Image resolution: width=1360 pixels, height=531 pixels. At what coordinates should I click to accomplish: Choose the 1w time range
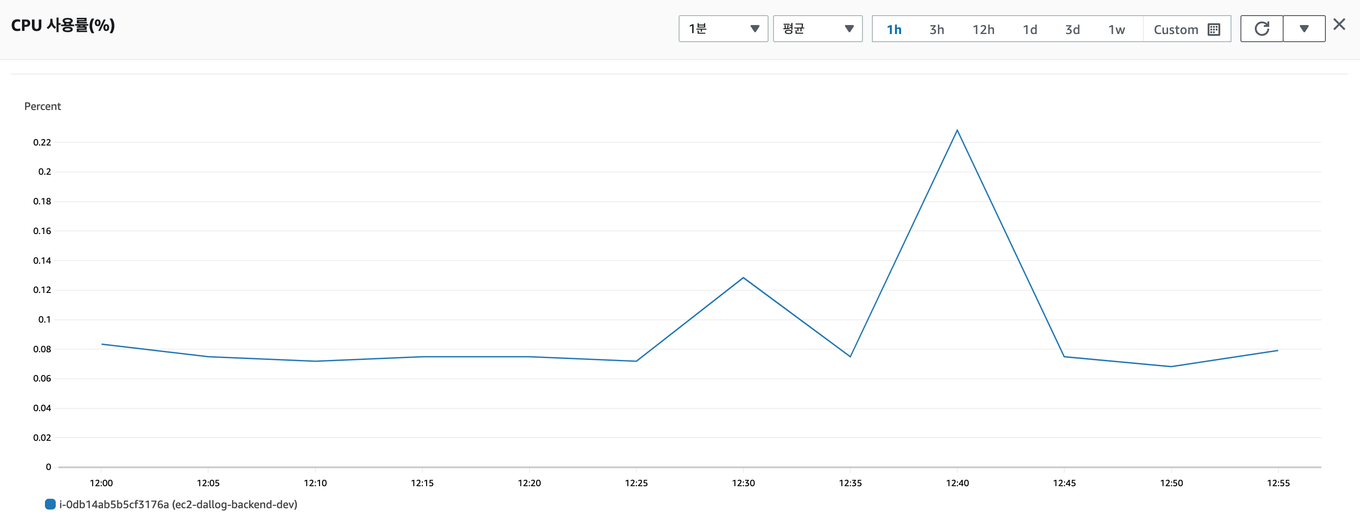(x=1116, y=30)
